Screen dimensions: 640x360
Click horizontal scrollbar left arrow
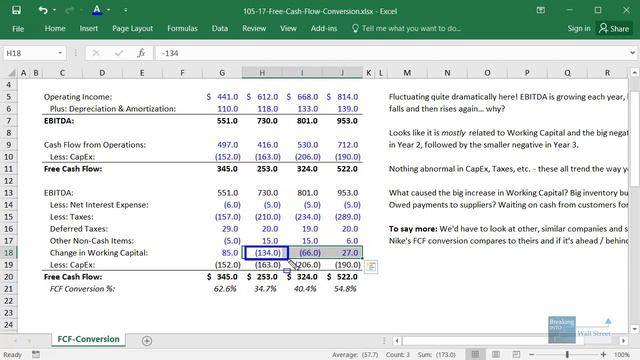tap(397, 340)
